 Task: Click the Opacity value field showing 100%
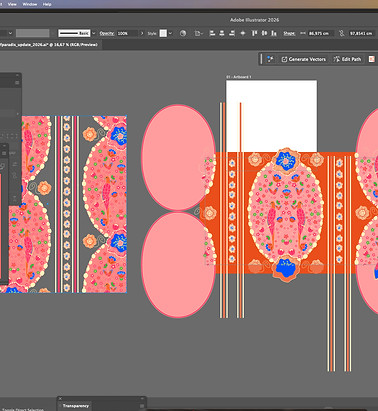[127, 33]
